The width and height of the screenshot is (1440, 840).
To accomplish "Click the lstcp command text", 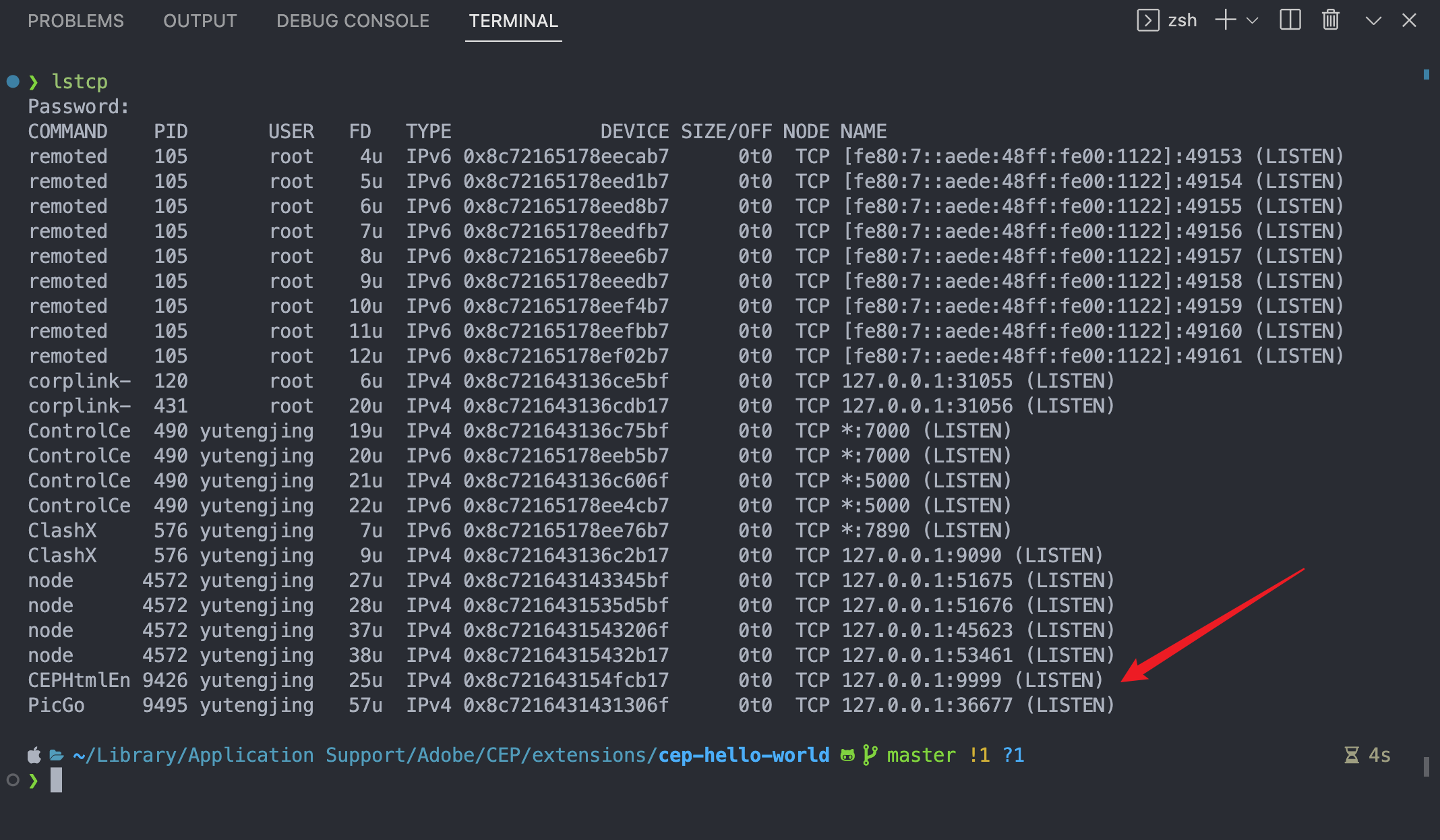I will [x=80, y=82].
